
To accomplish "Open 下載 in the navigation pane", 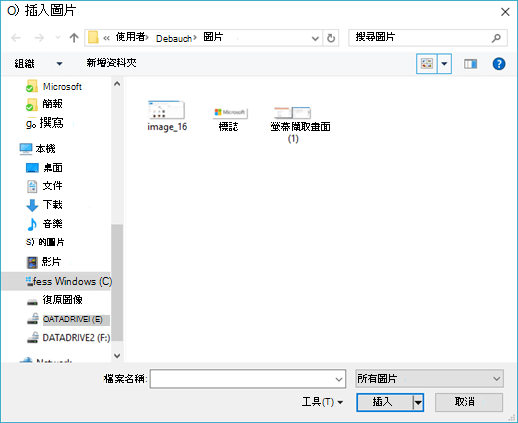I will pyautogui.click(x=44, y=205).
